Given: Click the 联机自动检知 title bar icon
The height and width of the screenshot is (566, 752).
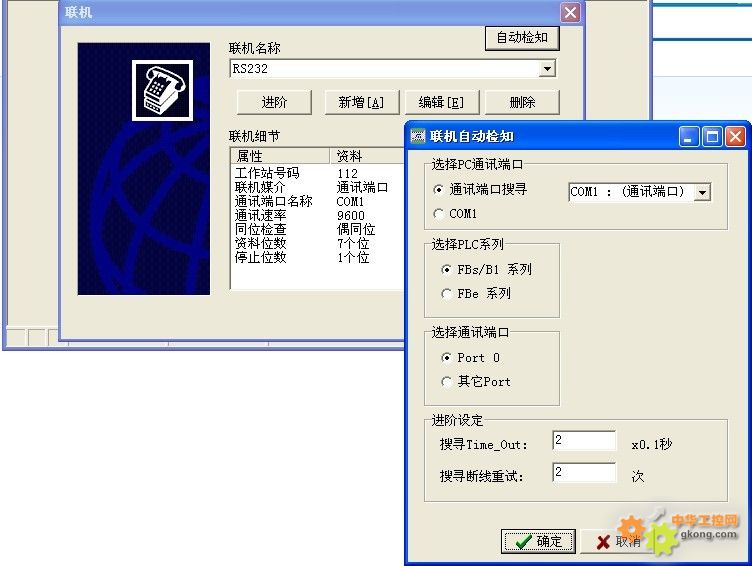Looking at the screenshot, I should tap(418, 137).
